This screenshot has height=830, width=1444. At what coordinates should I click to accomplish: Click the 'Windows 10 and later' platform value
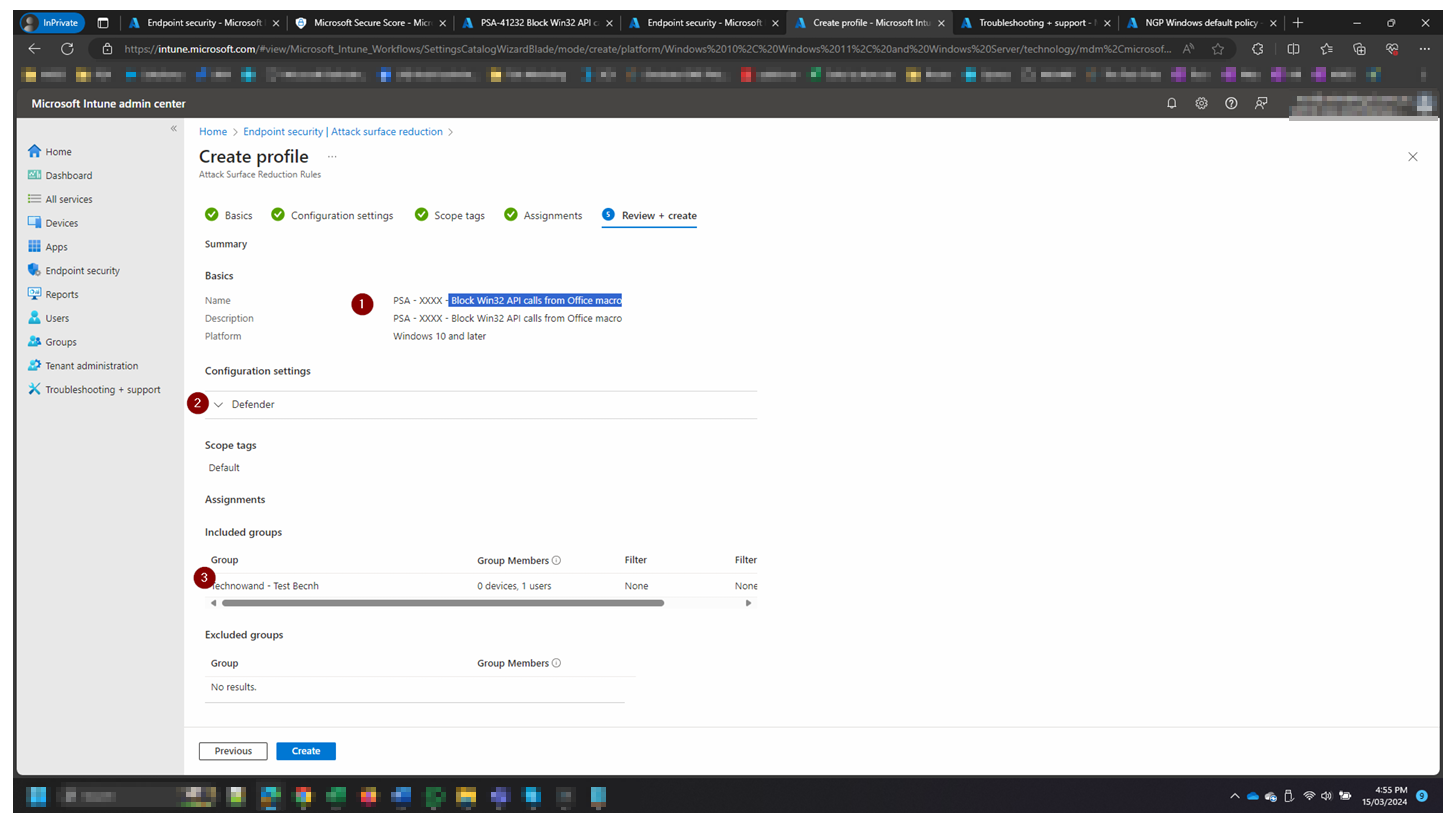pyautogui.click(x=440, y=336)
